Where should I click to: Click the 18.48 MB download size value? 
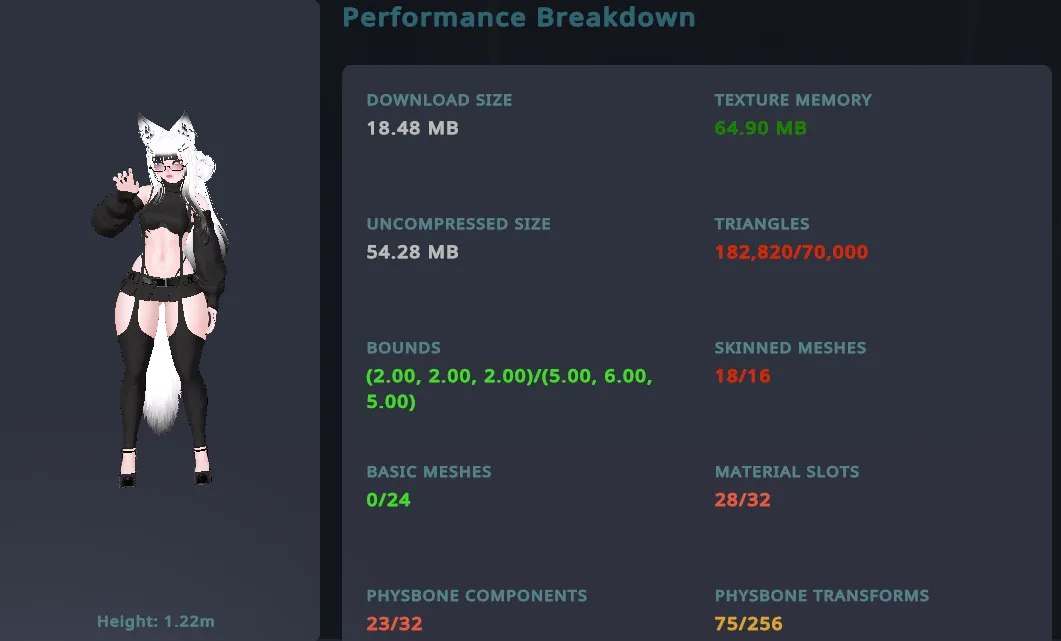[412, 128]
